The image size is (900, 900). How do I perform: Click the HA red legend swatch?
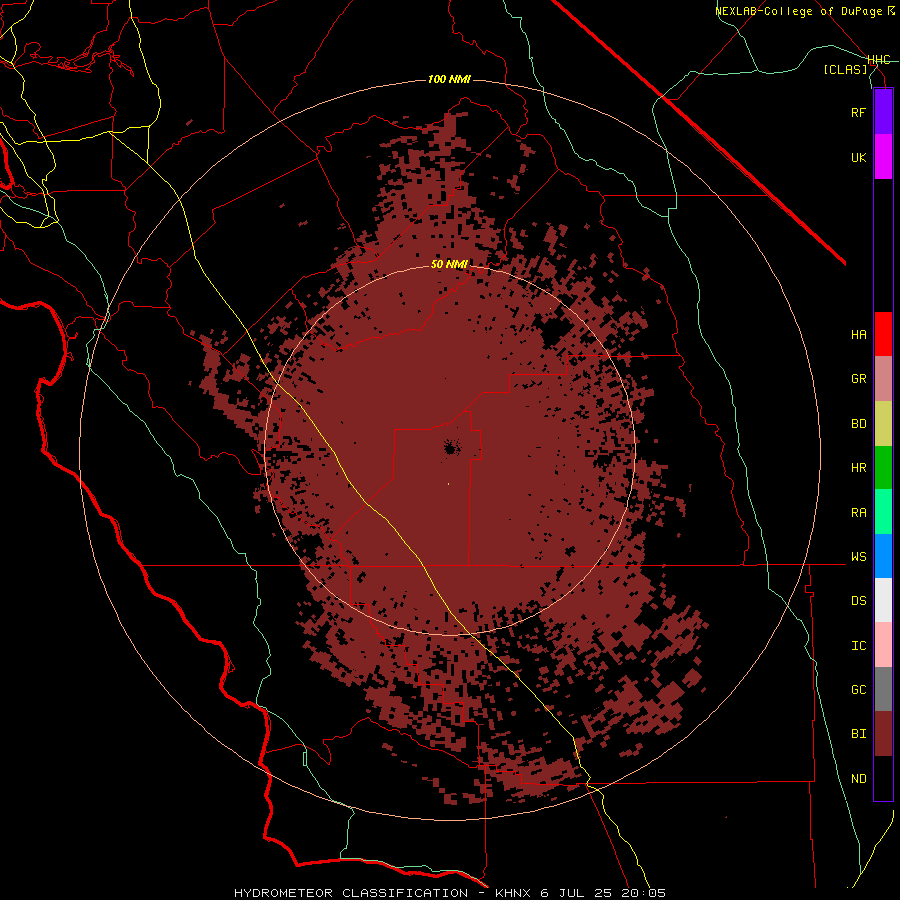[x=883, y=334]
